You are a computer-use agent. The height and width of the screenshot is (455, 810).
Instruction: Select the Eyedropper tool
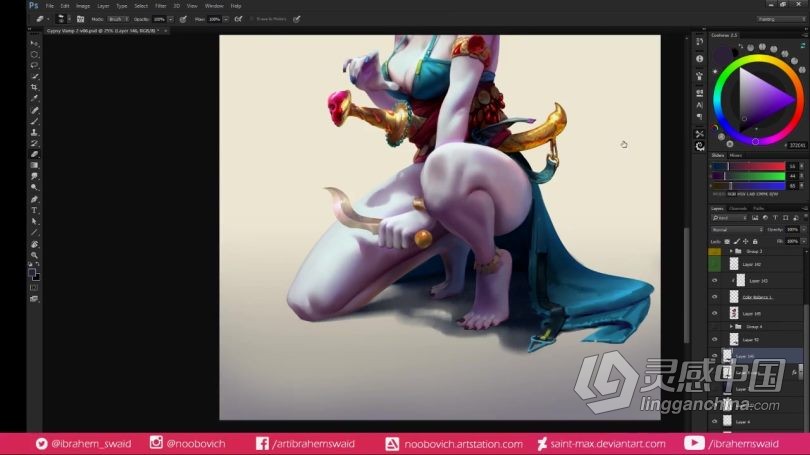point(34,98)
